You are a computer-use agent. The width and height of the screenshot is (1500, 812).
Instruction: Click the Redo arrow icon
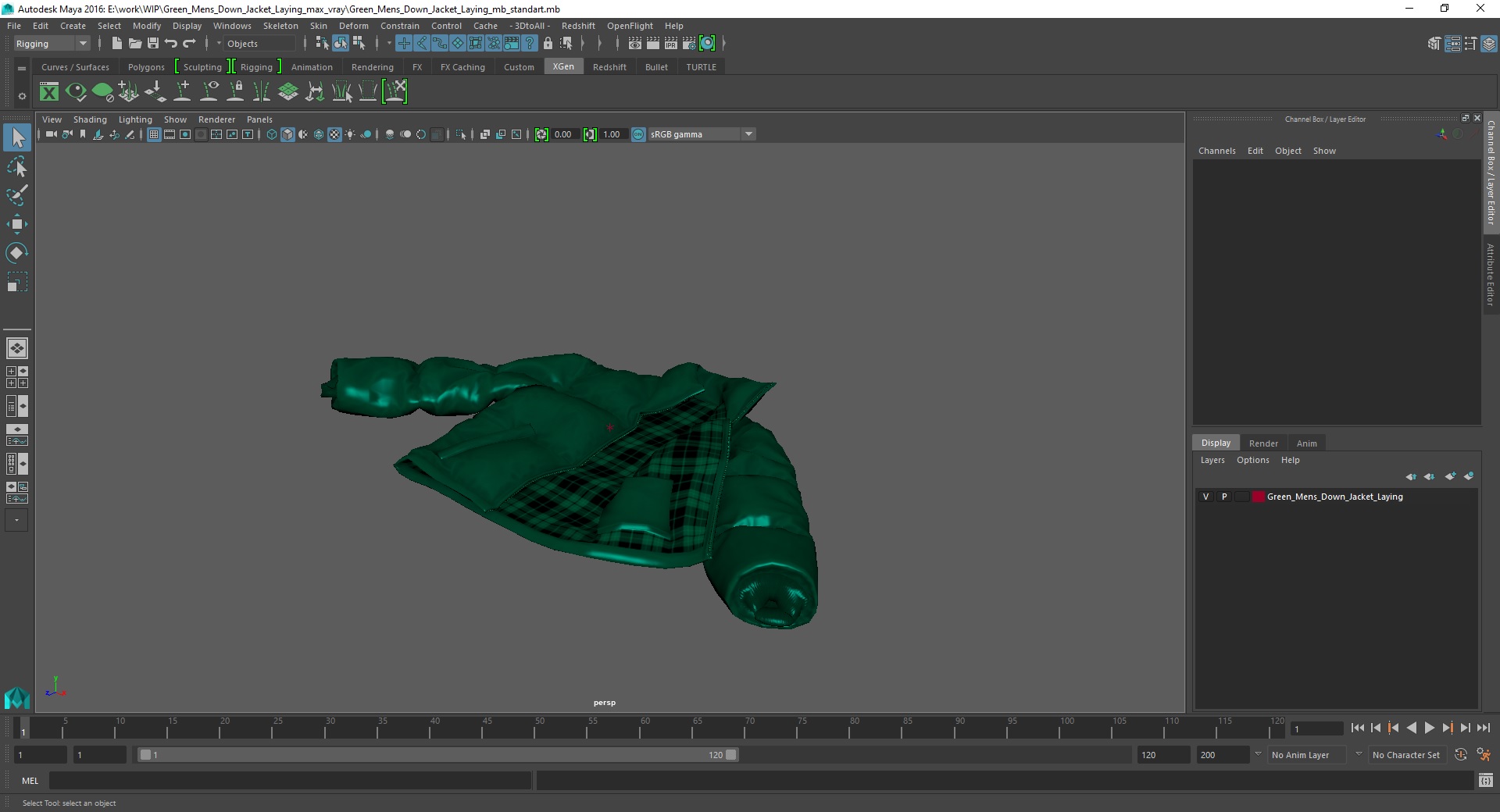(x=189, y=44)
